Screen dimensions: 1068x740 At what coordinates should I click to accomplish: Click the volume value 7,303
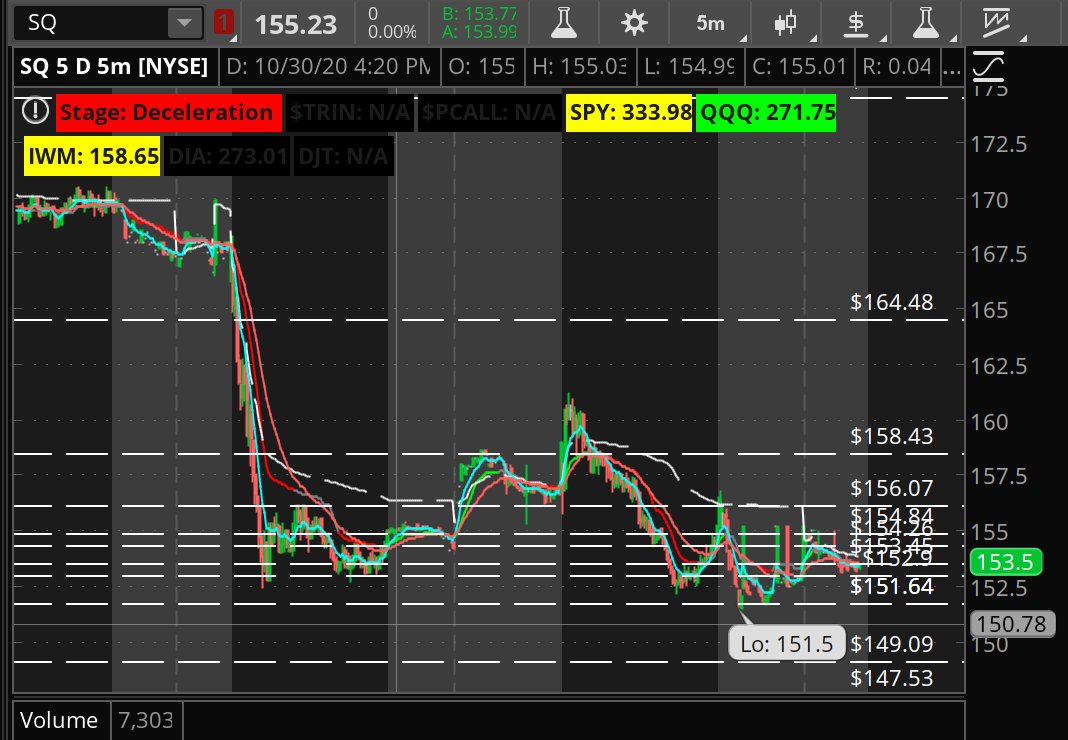(x=146, y=720)
